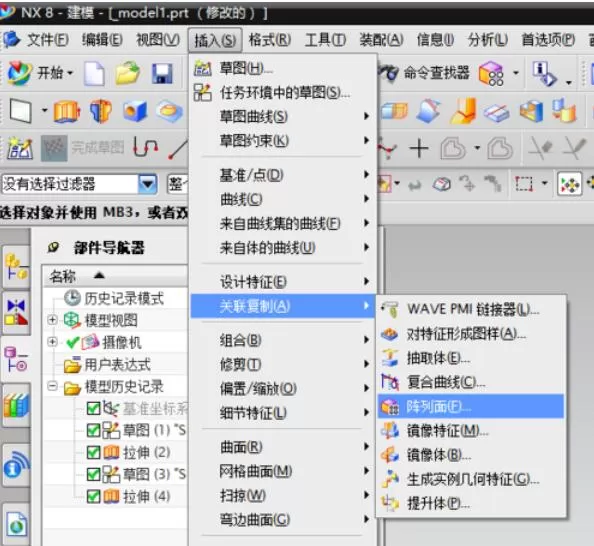The width and height of the screenshot is (594, 546).
Task: Click the Quick Trim tool icon
Action: pos(540,148)
